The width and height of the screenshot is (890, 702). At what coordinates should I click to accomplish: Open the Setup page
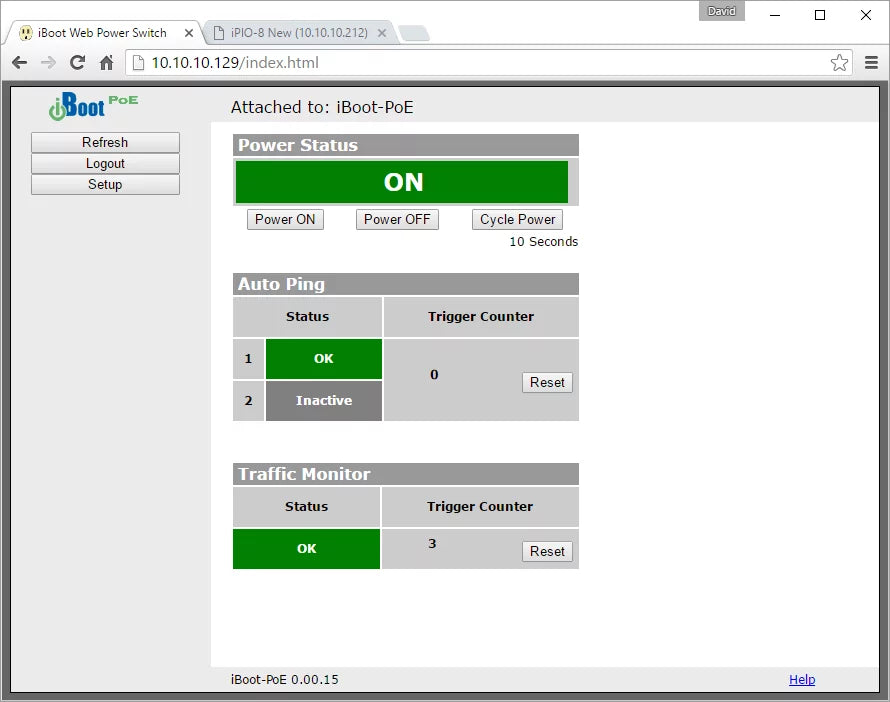pyautogui.click(x=105, y=184)
